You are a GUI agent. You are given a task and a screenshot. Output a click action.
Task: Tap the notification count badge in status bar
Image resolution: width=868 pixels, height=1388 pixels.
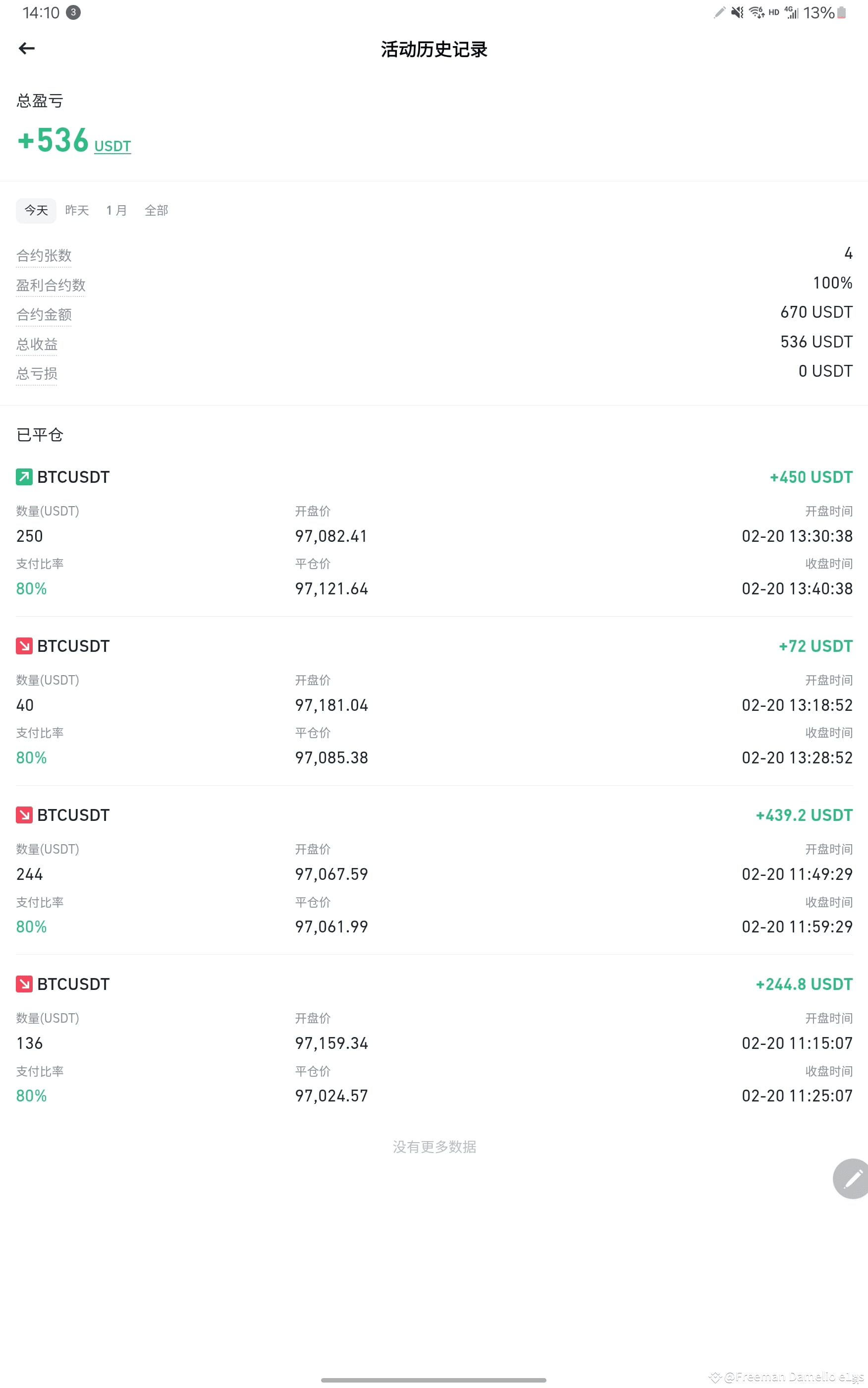(73, 12)
